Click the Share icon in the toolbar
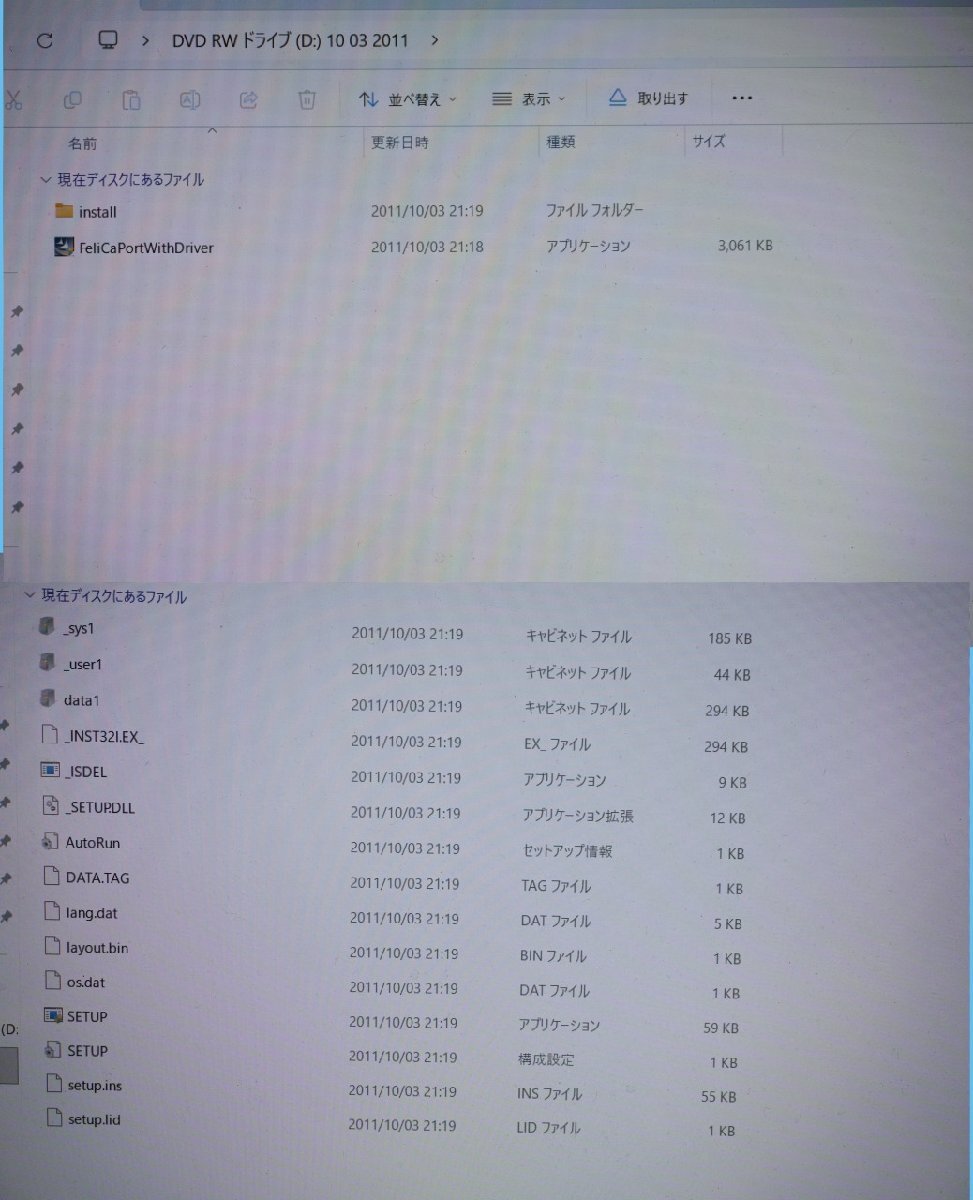The image size is (973, 1200). coord(248,99)
